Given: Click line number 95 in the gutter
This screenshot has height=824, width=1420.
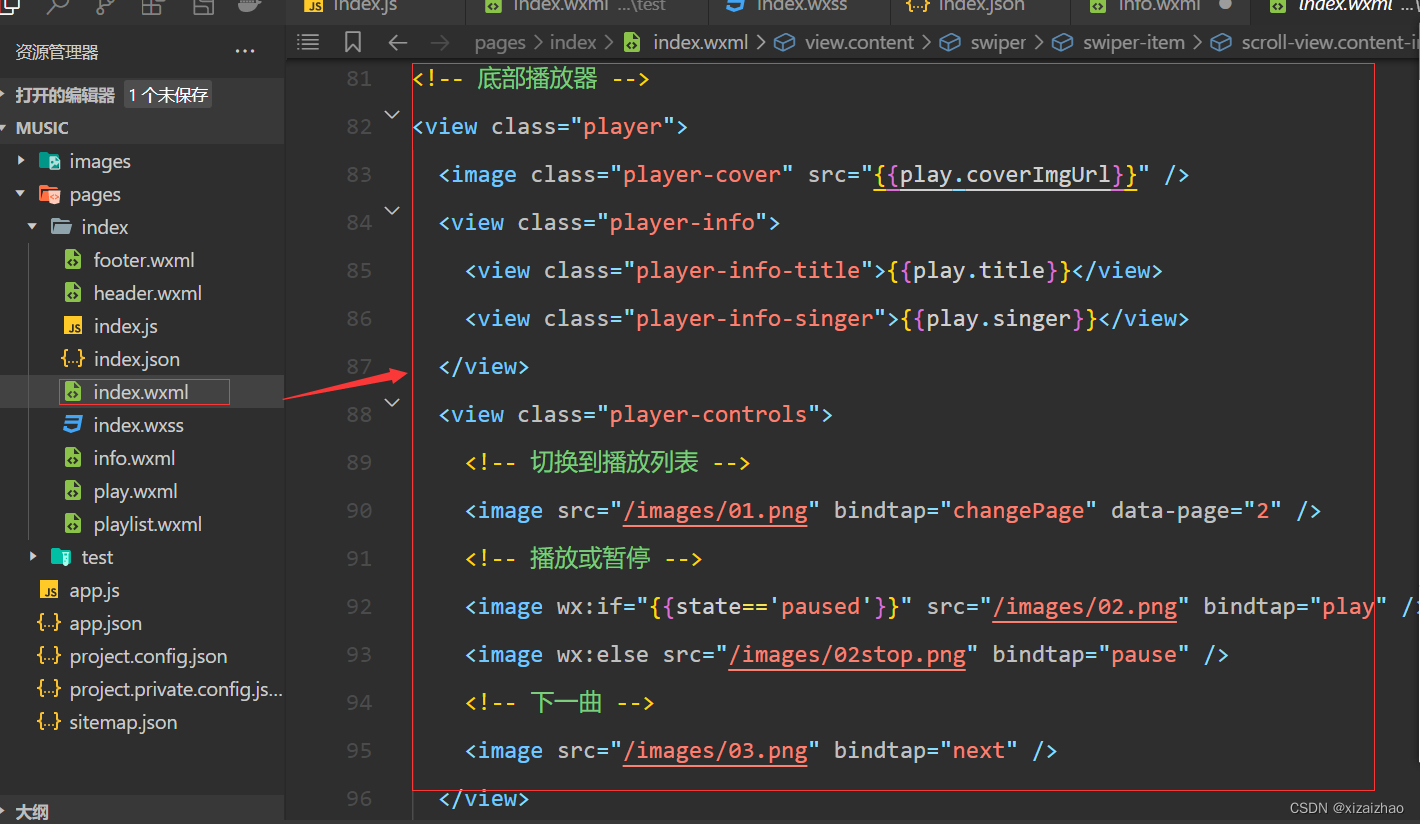Looking at the screenshot, I should click(x=359, y=751).
